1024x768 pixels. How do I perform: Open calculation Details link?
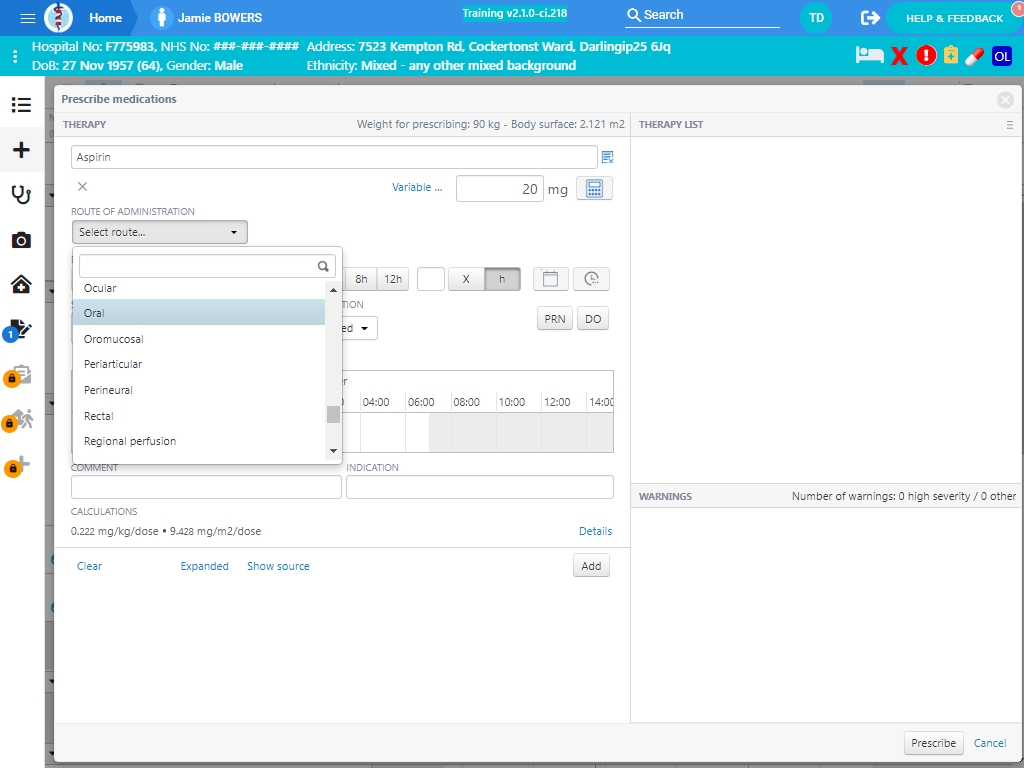[x=596, y=531]
